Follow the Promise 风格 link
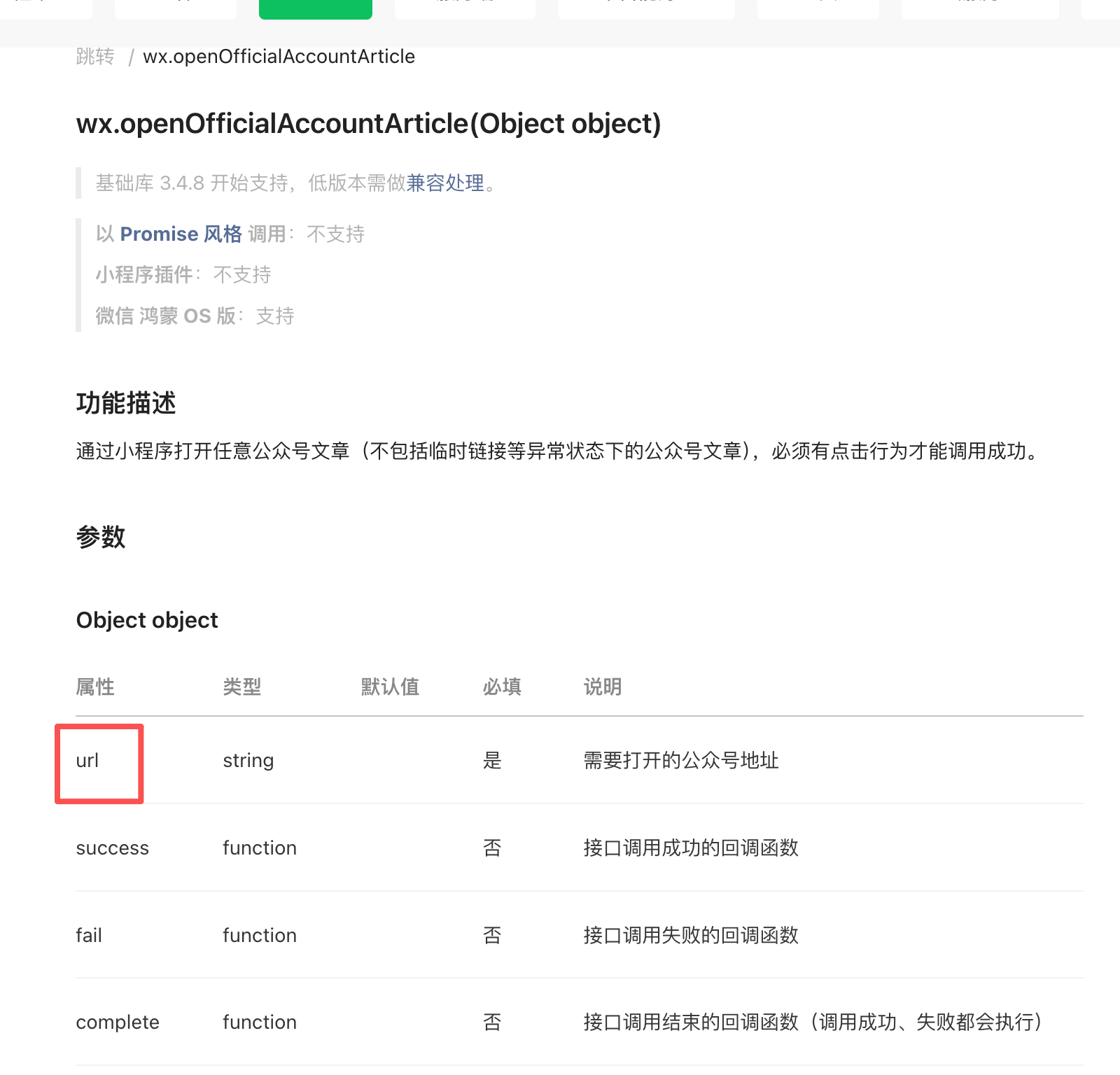1120x1075 pixels. tap(181, 234)
